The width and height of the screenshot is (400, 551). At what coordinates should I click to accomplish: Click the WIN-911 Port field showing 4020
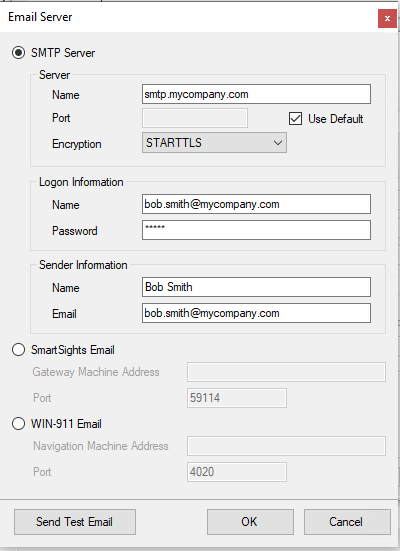click(237, 472)
